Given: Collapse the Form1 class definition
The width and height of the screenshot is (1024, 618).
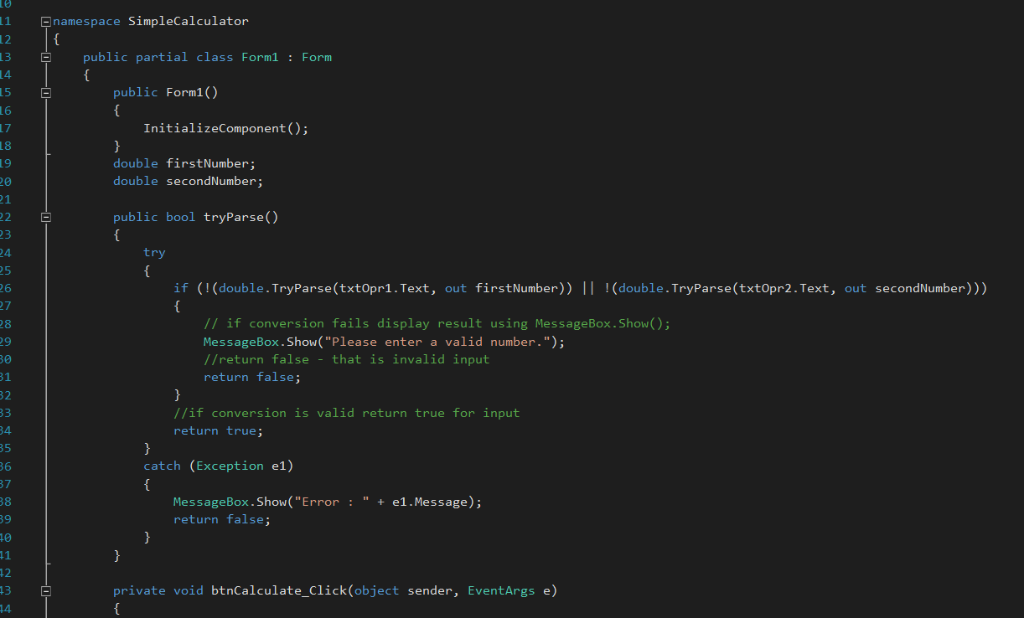Looking at the screenshot, I should point(44,56).
